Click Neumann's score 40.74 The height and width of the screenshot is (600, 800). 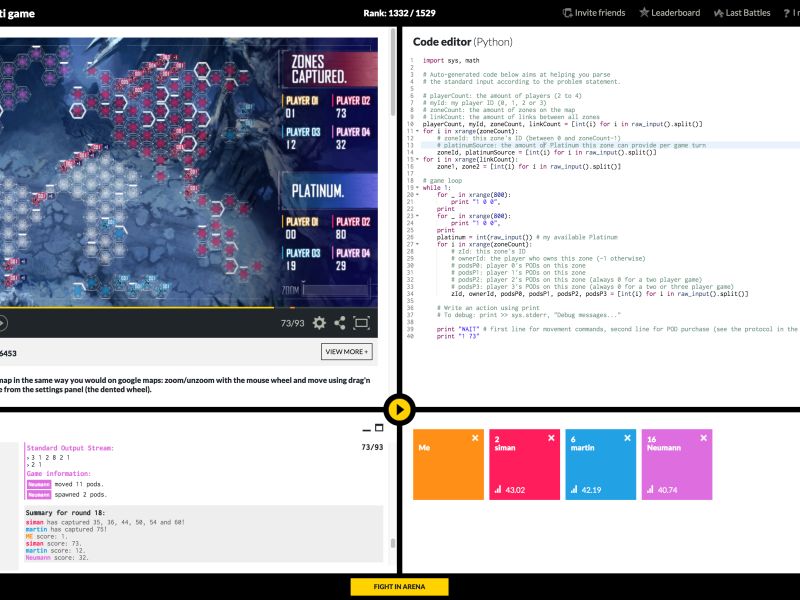(667, 490)
